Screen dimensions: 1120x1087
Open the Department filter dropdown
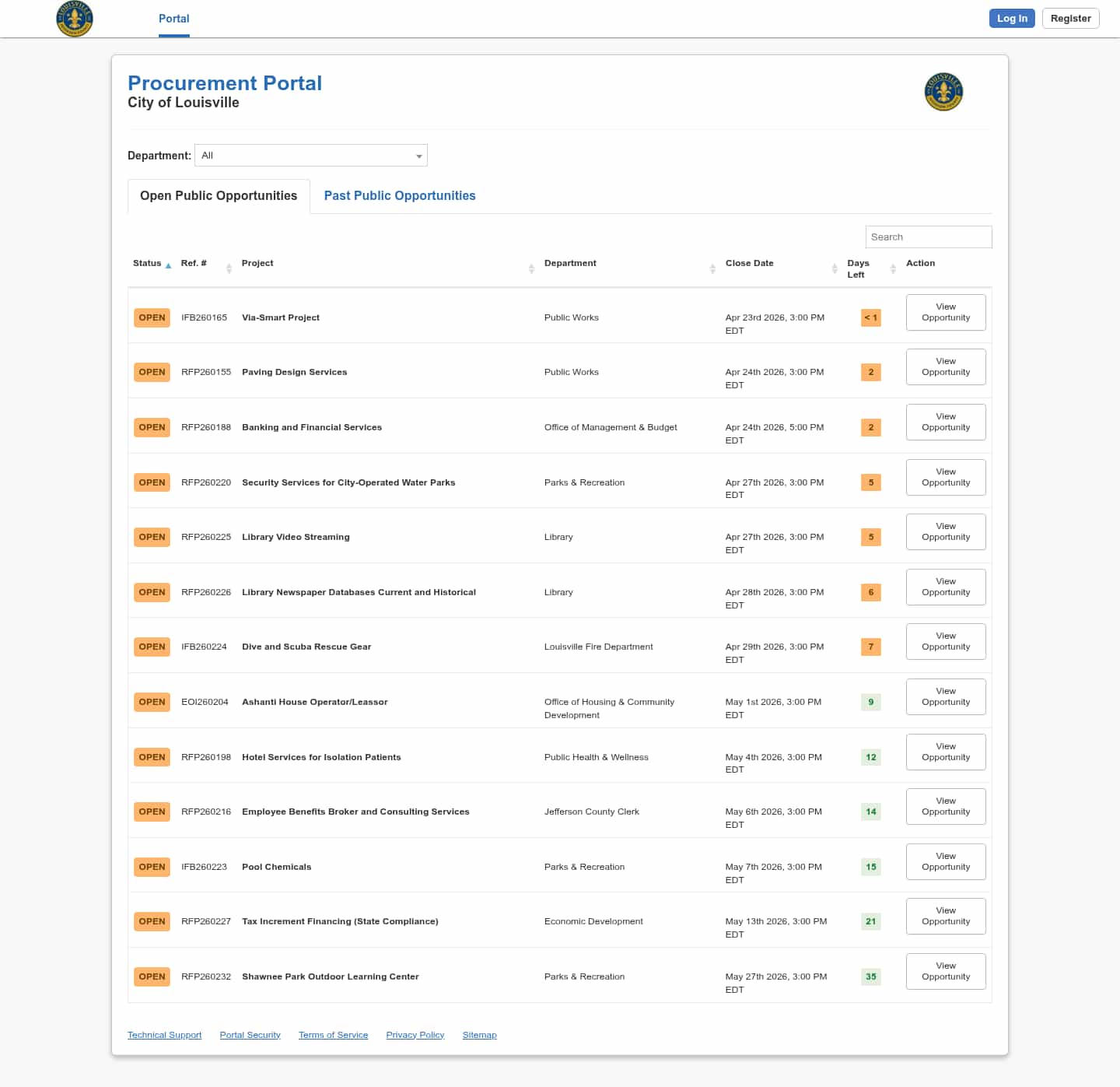click(311, 156)
